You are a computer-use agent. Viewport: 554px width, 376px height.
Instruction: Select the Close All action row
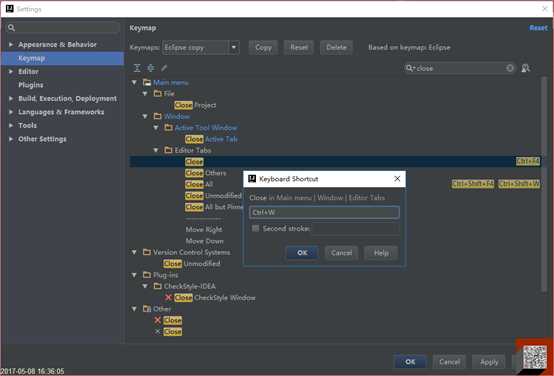tap(199, 184)
